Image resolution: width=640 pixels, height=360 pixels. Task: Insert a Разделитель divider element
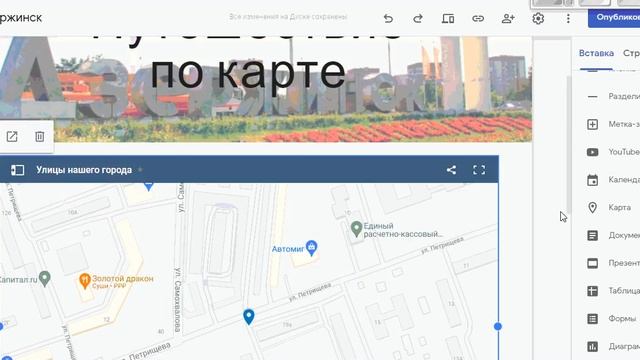point(613,96)
